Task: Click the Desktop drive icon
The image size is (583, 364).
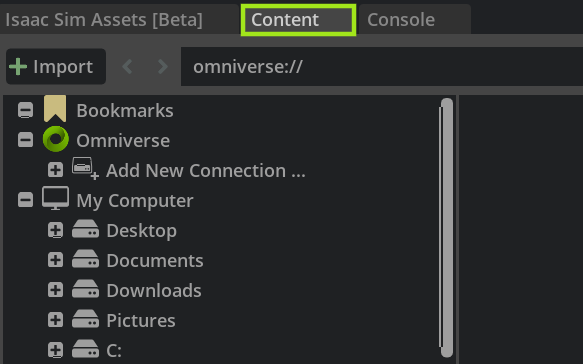Action: pos(86,229)
